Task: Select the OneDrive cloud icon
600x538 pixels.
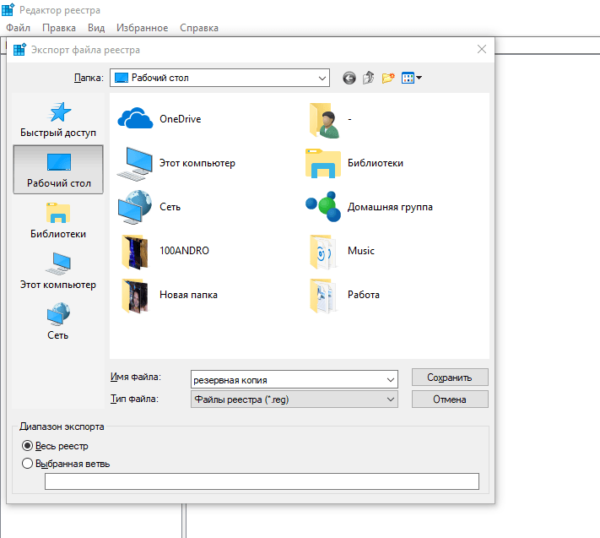Action: [x=135, y=118]
